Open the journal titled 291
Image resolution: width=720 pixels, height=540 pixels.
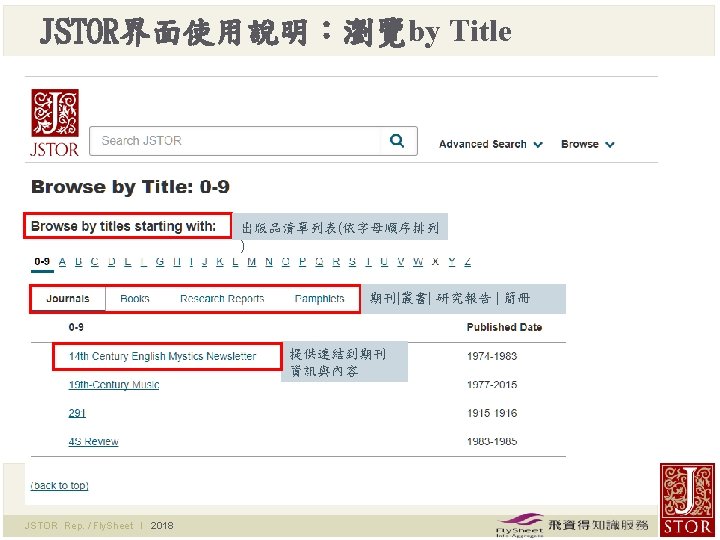[77, 413]
